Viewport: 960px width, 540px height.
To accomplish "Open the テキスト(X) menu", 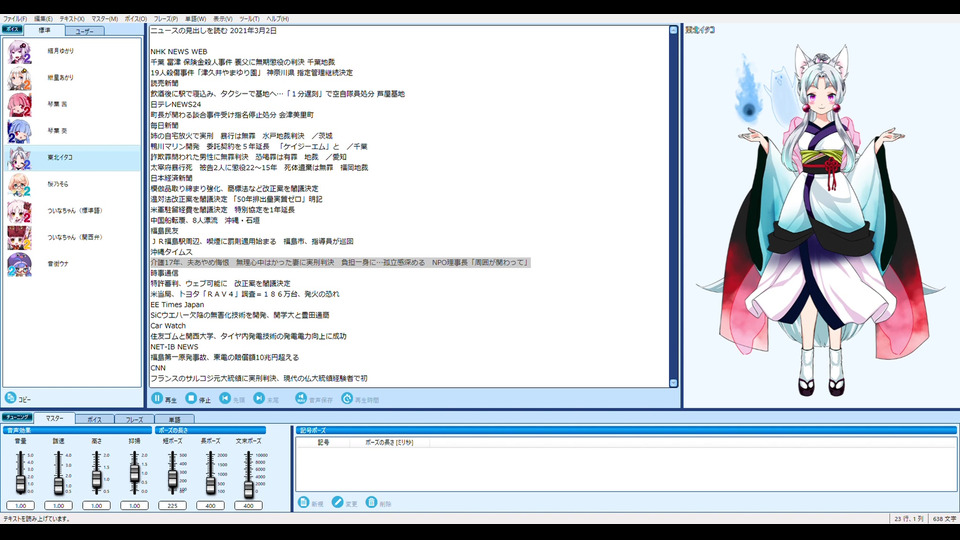I will click(72, 19).
